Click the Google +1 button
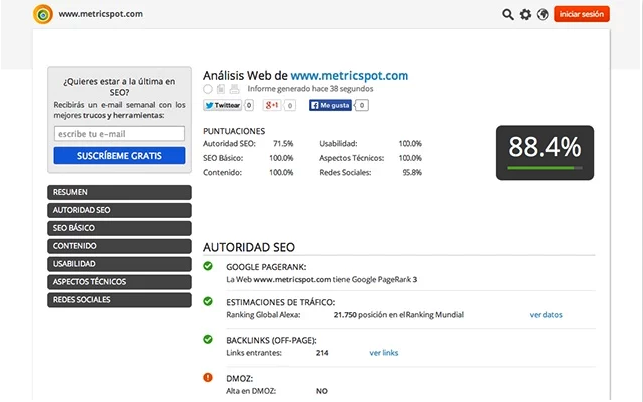Screen dimensions: 643x402 (x=272, y=105)
